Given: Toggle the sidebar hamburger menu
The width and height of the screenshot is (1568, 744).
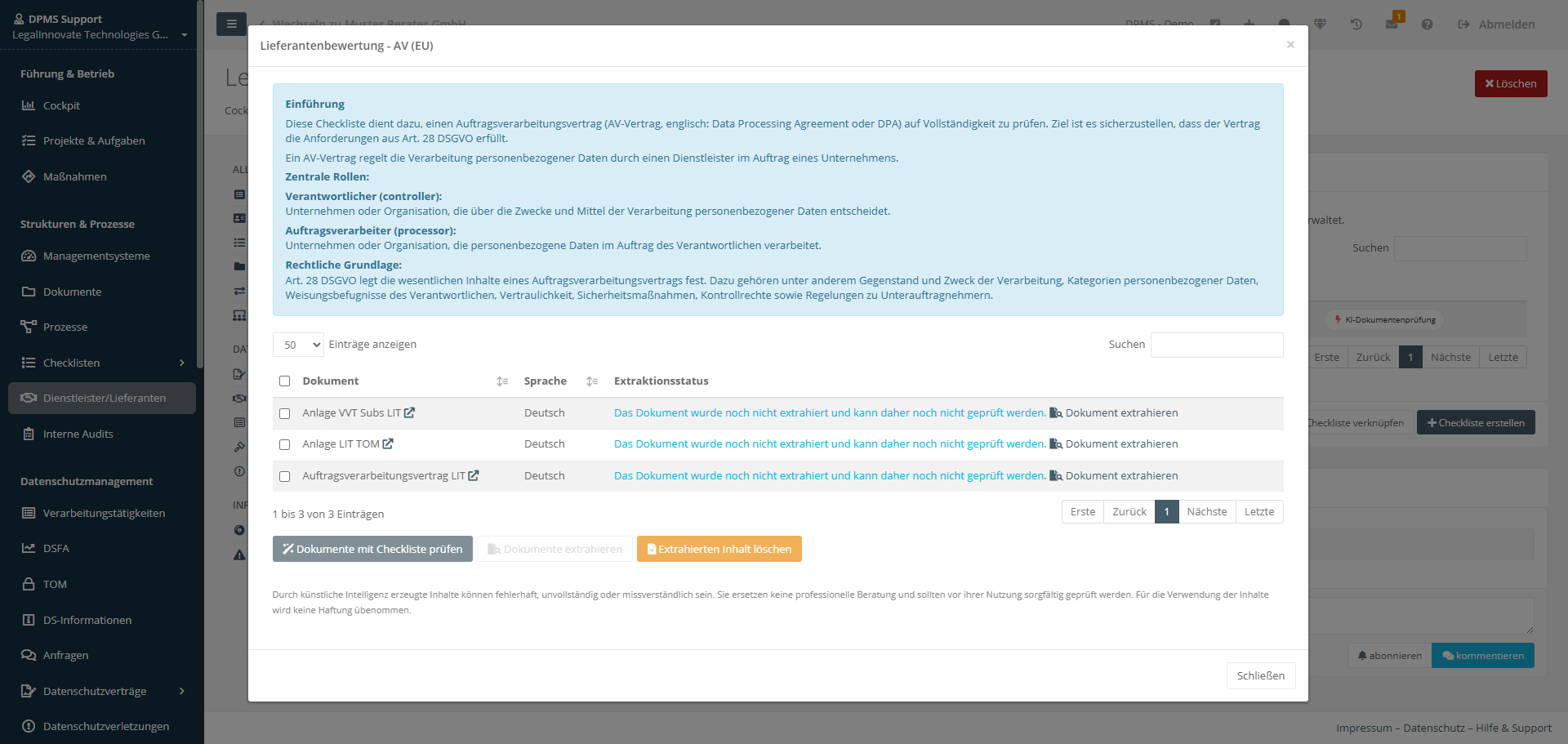Looking at the screenshot, I should pyautogui.click(x=231, y=25).
